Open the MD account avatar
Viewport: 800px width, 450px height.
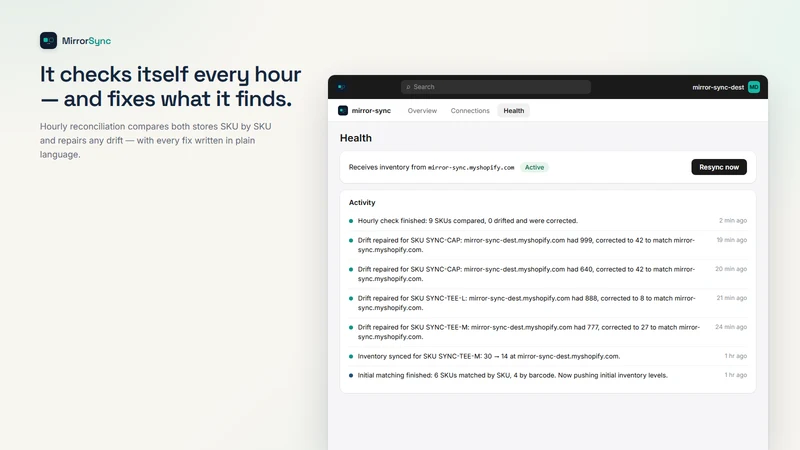[754, 87]
